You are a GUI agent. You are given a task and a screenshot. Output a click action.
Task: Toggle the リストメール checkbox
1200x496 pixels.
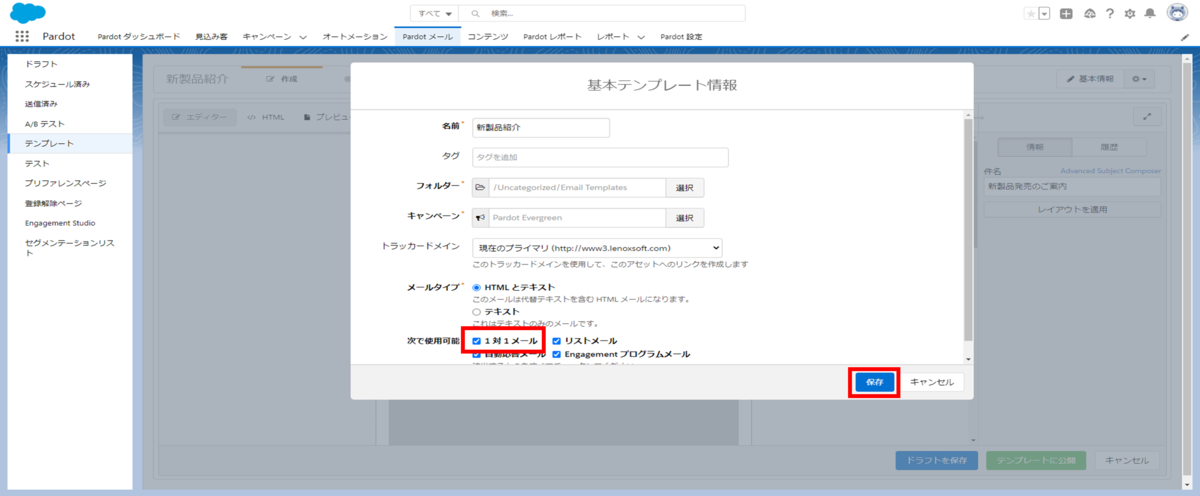point(557,341)
